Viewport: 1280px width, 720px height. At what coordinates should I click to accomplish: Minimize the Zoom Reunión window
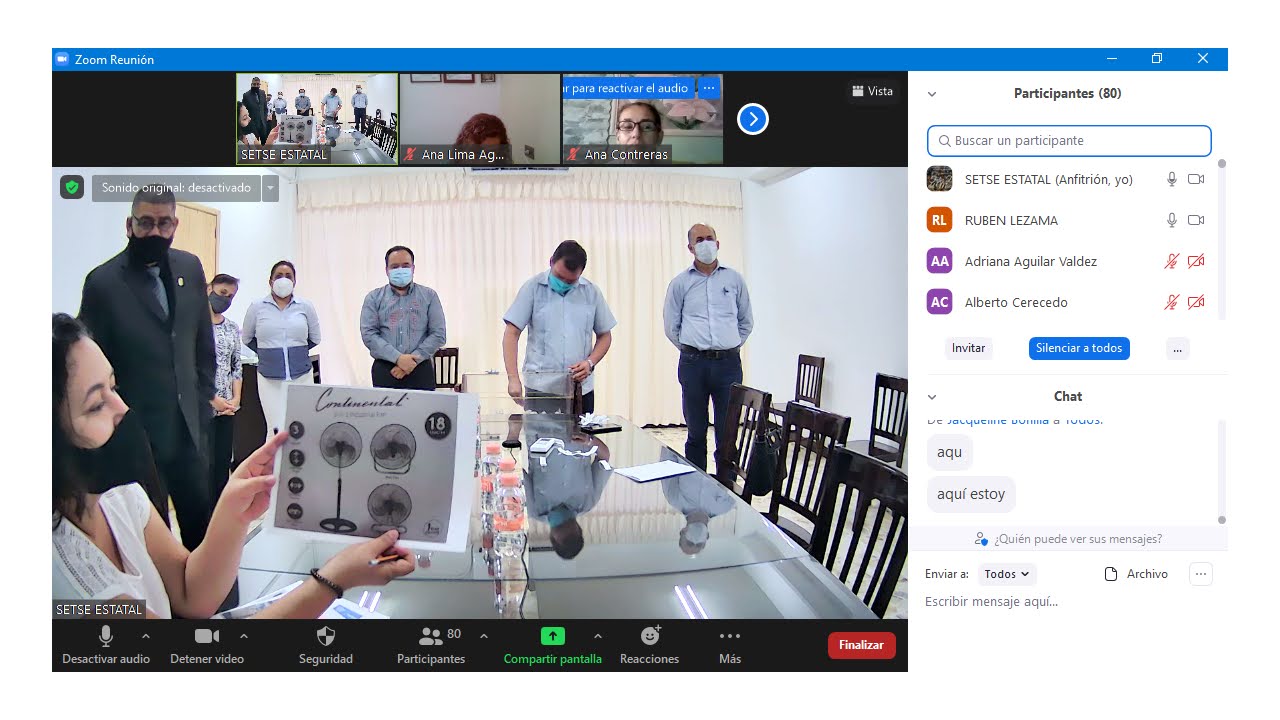[1112, 59]
